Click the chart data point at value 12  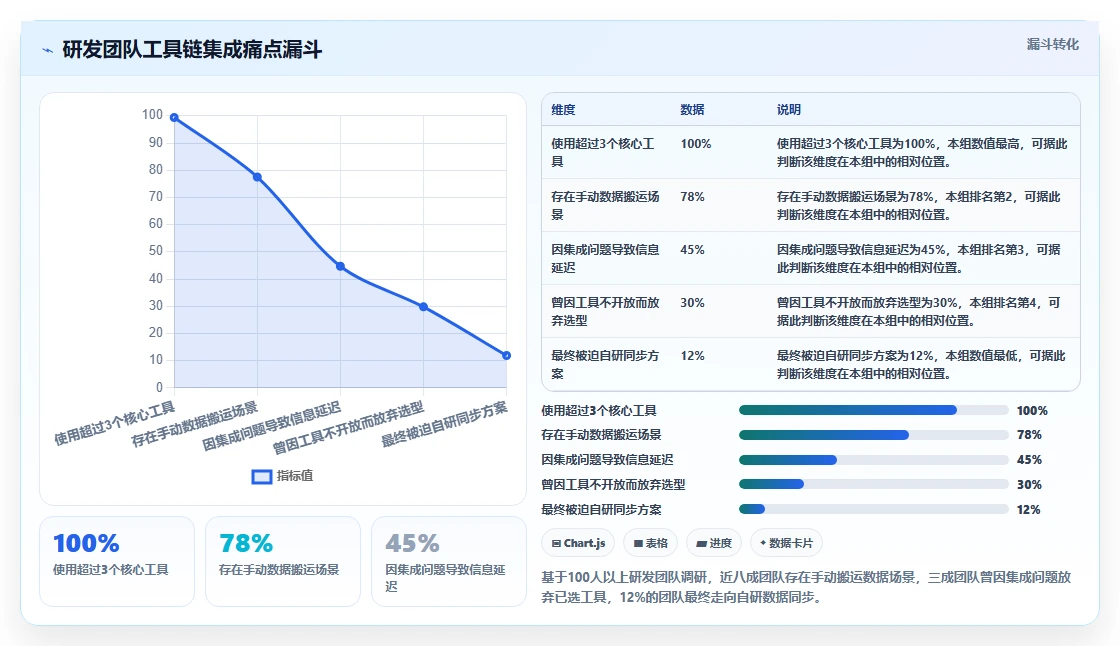506,355
